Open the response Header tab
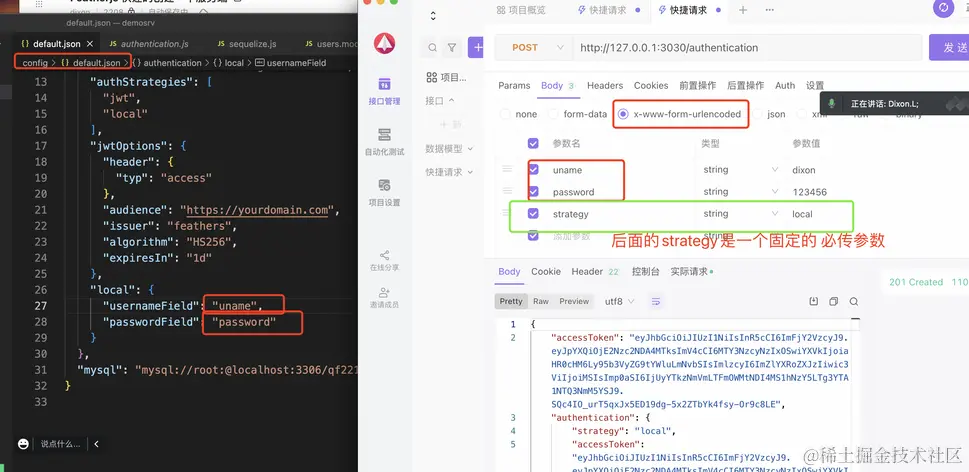 [x=595, y=271]
